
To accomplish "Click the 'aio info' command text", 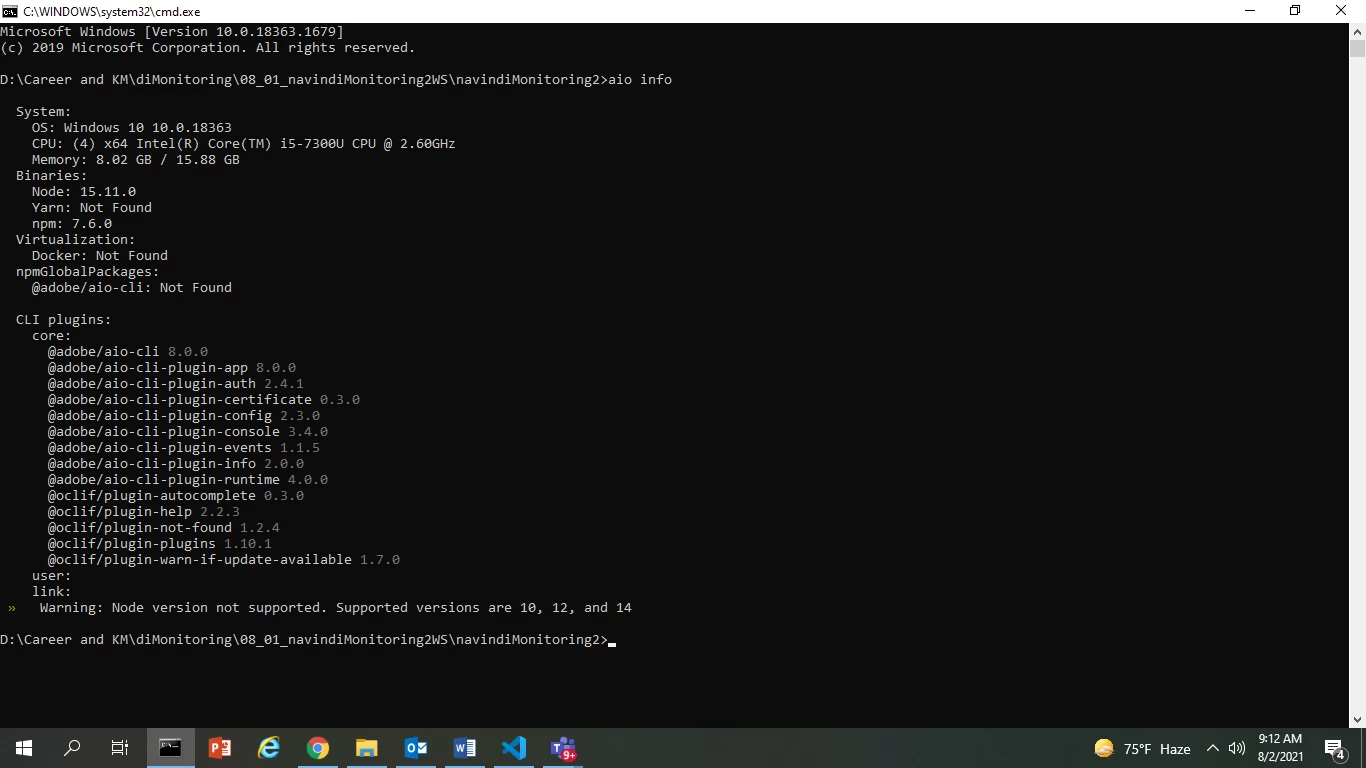I will click(x=640, y=79).
